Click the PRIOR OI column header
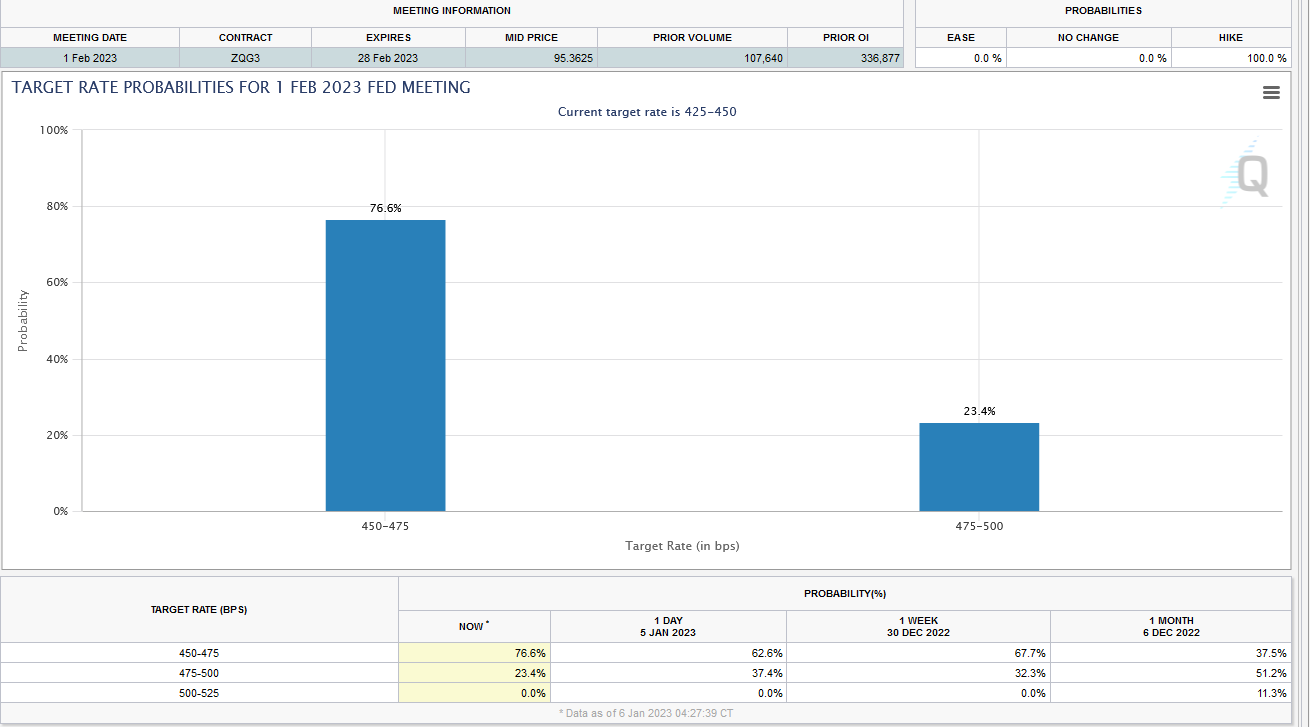The height and width of the screenshot is (727, 1310). [846, 37]
